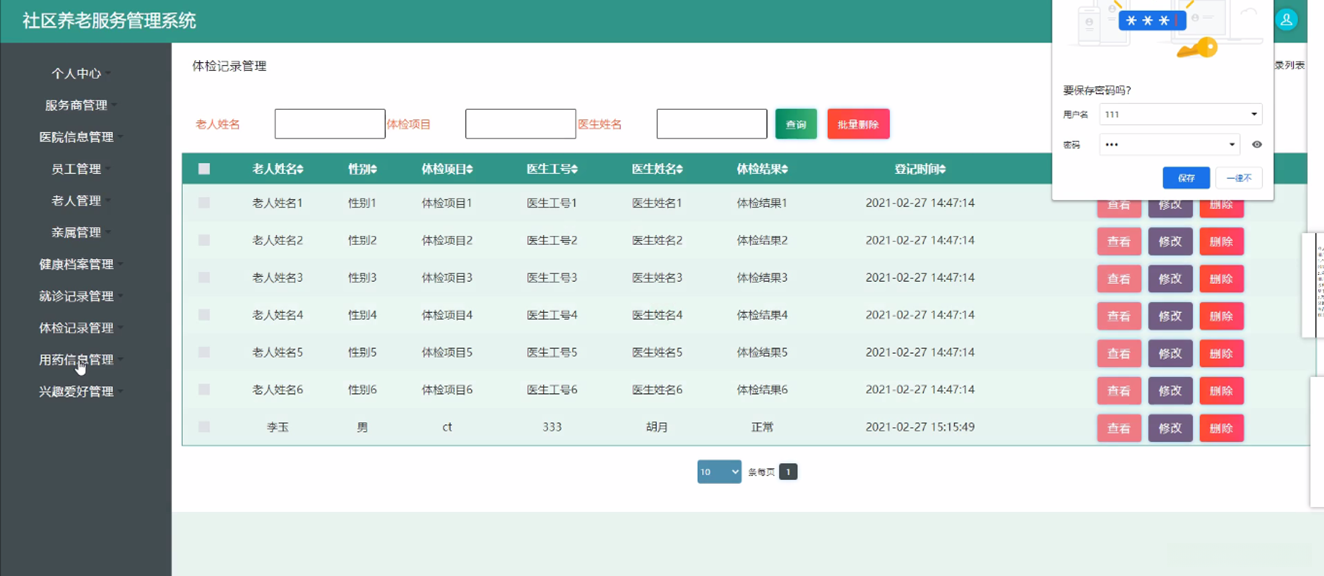Image resolution: width=1324 pixels, height=576 pixels.
Task: Check the row checkbox for 老人姓名4
Action: [204, 315]
